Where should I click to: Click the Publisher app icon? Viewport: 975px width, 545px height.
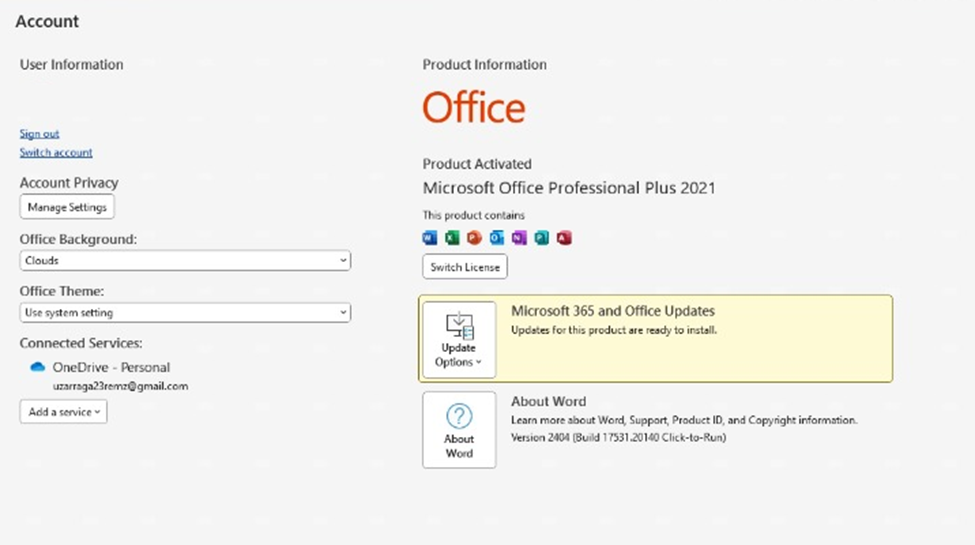click(x=542, y=238)
